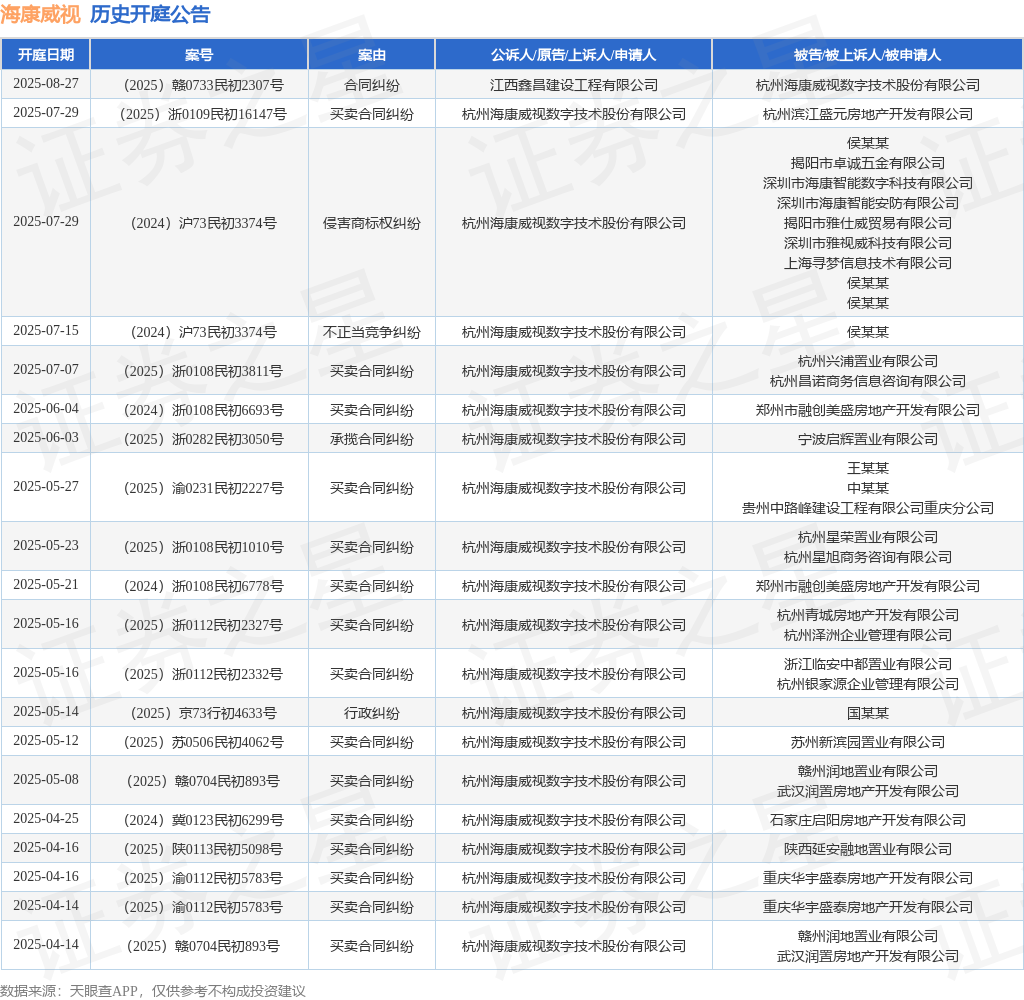Click case number (2025)渝0231民初2227号

199,489
